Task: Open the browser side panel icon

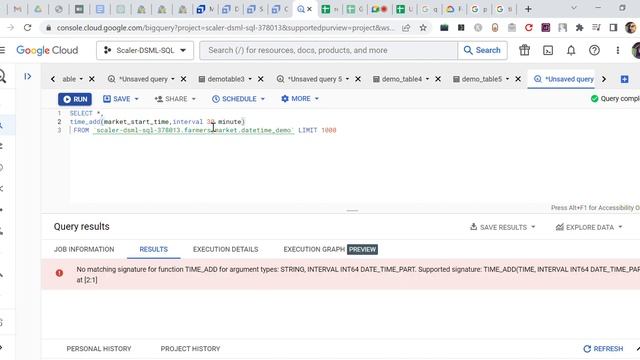Action: (x=613, y=28)
